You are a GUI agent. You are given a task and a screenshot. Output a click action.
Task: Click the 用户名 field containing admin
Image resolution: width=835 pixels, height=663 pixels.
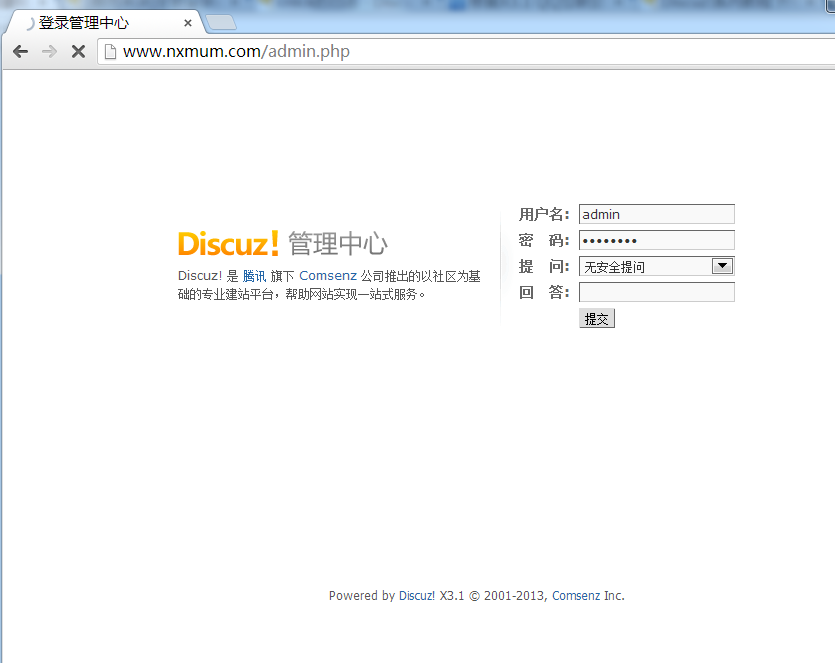tap(657, 214)
